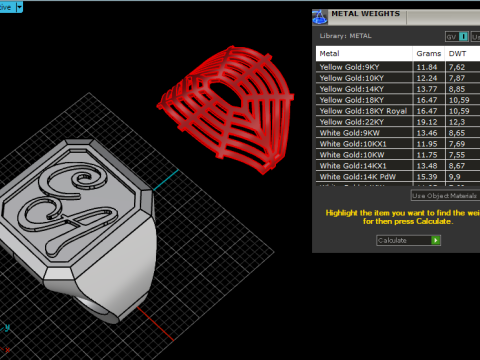Toggle the GV library switch
The width and height of the screenshot is (480, 360).
click(x=457, y=37)
